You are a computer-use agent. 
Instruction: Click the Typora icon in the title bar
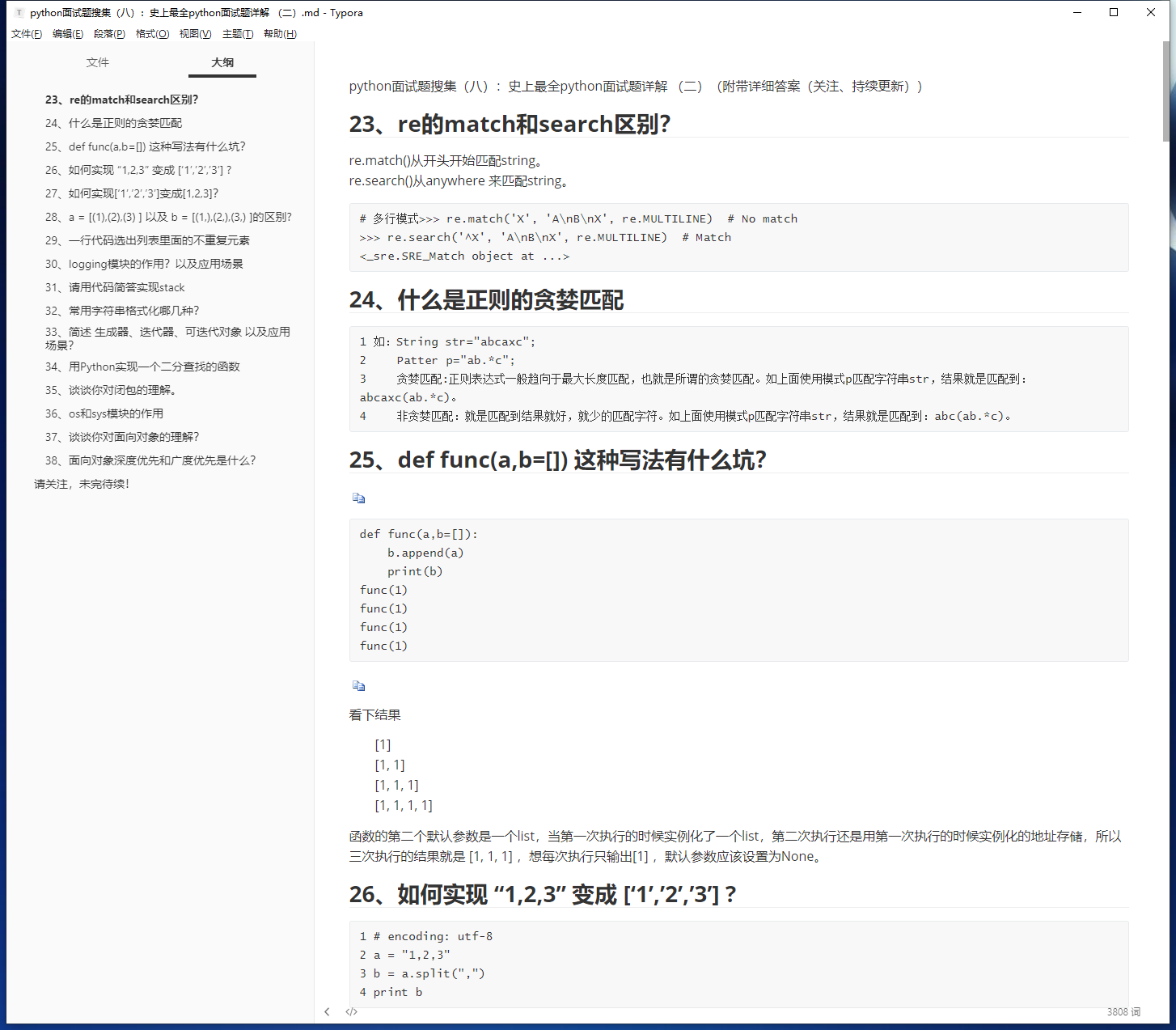(18, 12)
